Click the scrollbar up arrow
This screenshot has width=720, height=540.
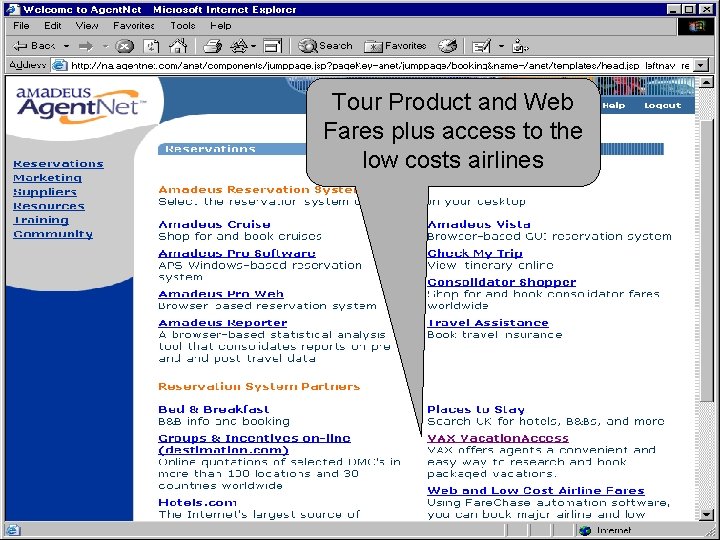[x=706, y=83]
